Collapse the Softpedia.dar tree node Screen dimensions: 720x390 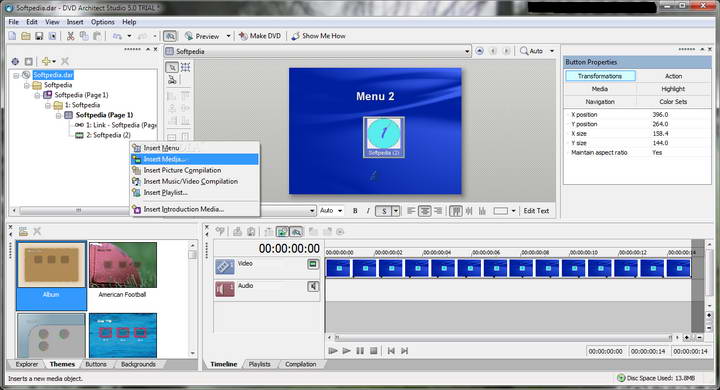(x=16, y=75)
